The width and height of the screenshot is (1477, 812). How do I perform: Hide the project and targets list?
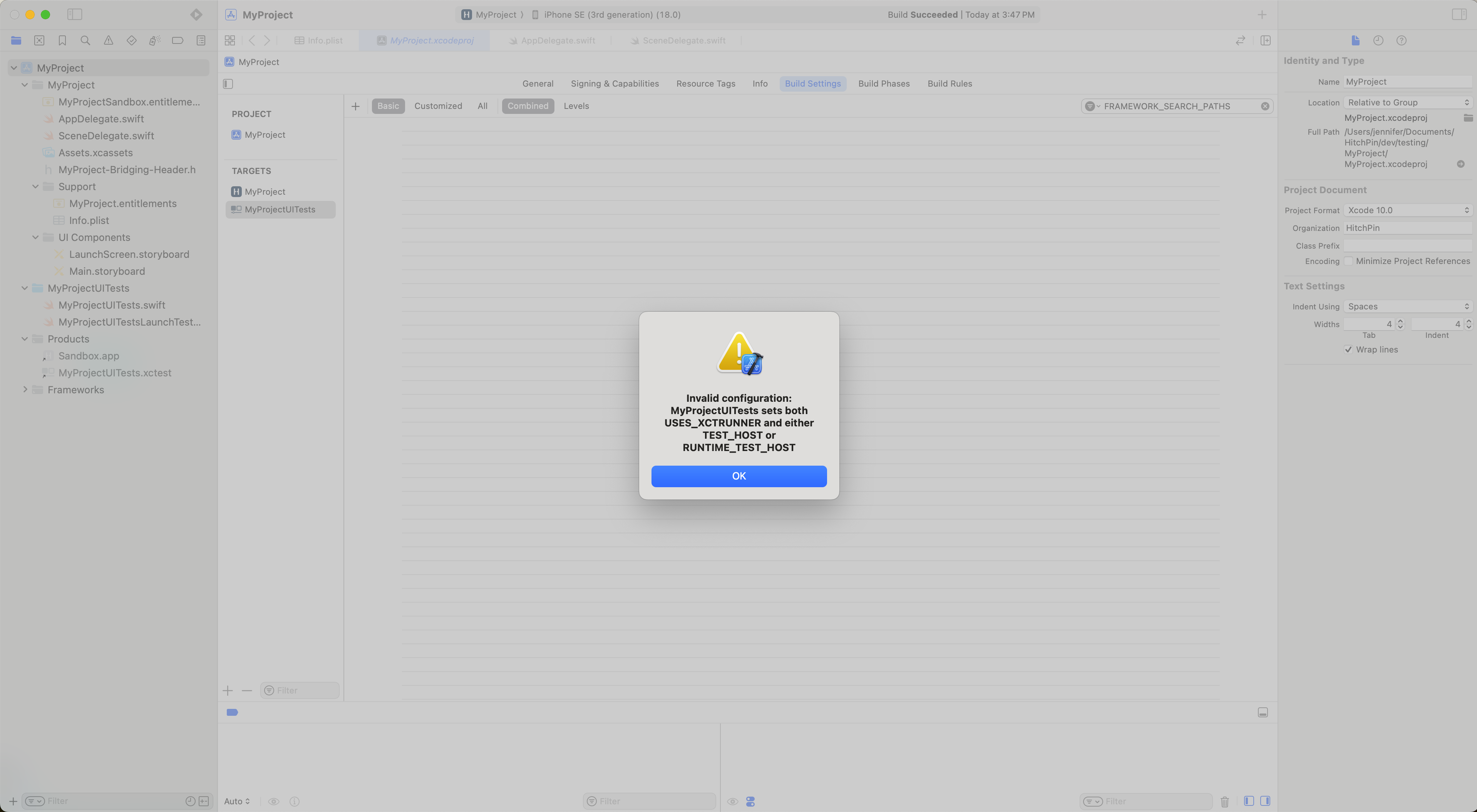coord(228,84)
